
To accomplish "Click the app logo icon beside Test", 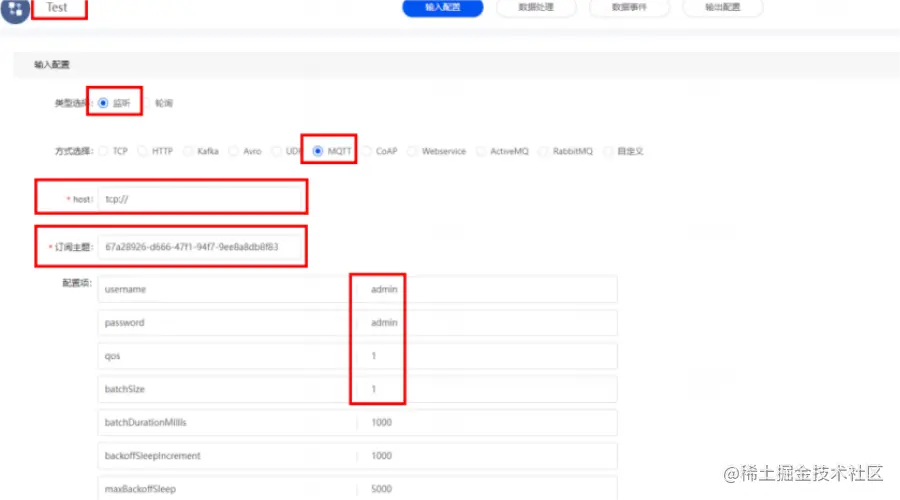I will [15, 10].
